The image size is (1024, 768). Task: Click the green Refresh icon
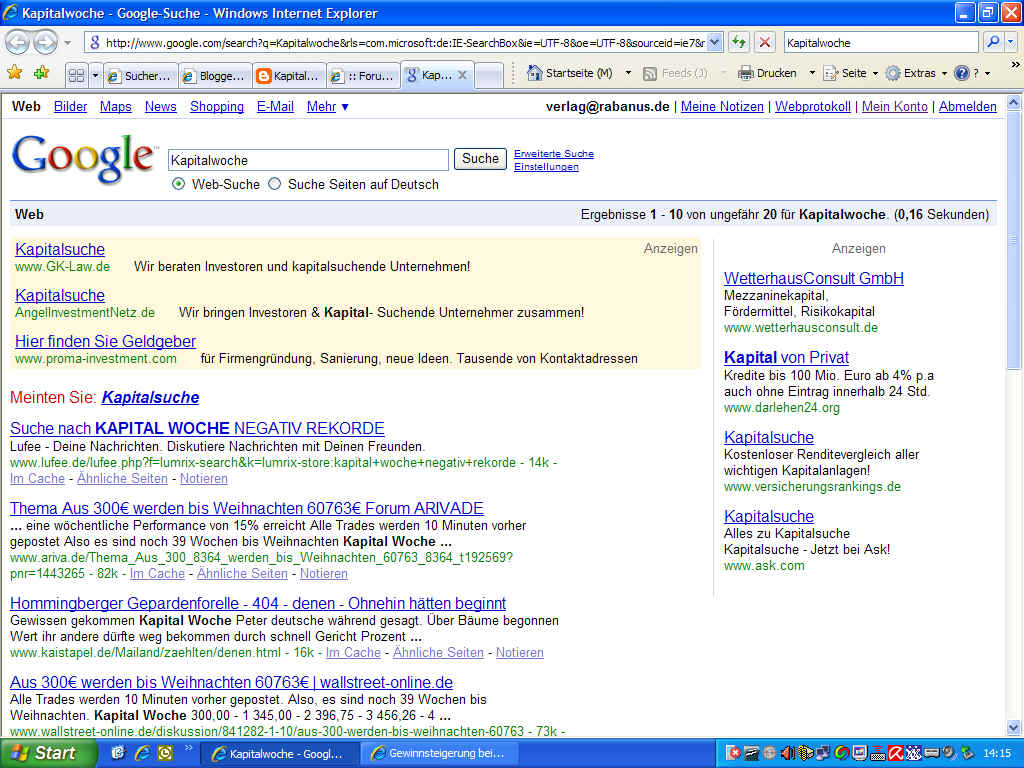pos(739,42)
